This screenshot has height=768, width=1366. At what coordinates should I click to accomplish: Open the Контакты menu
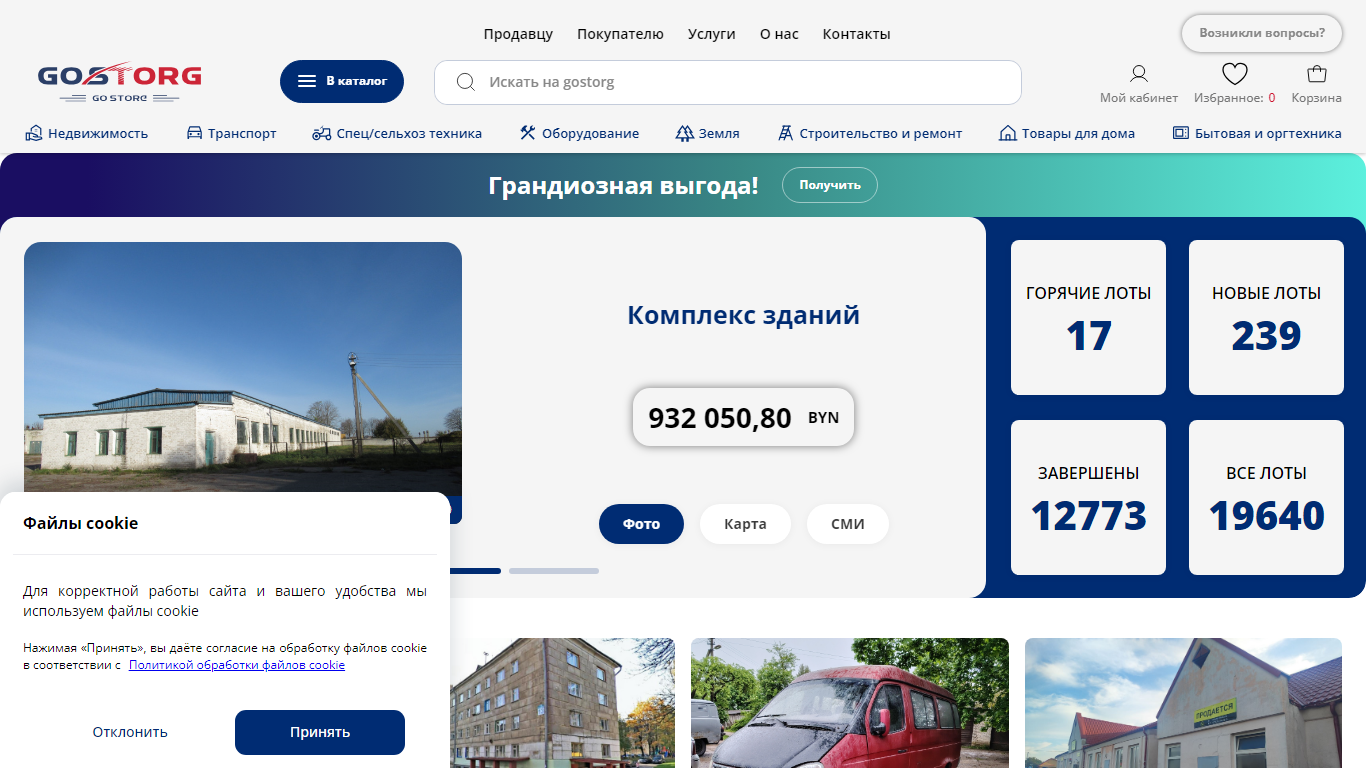856,34
